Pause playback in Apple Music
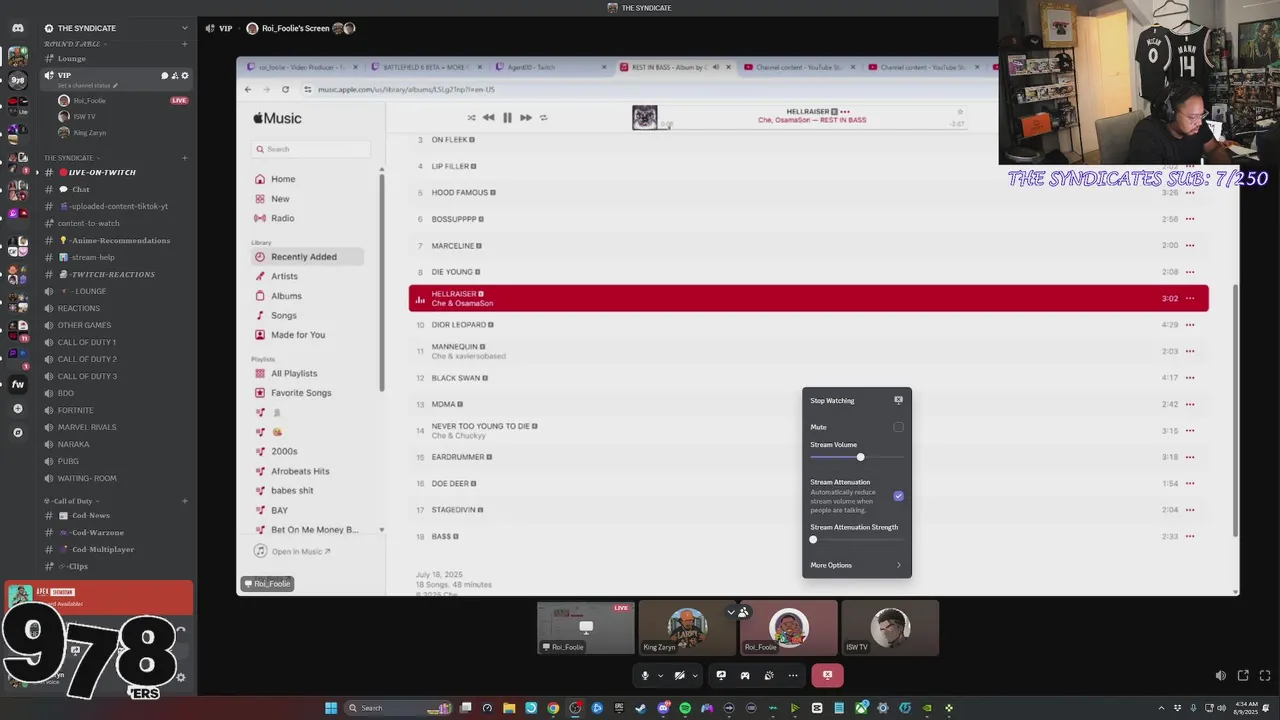1280x720 pixels. (507, 117)
